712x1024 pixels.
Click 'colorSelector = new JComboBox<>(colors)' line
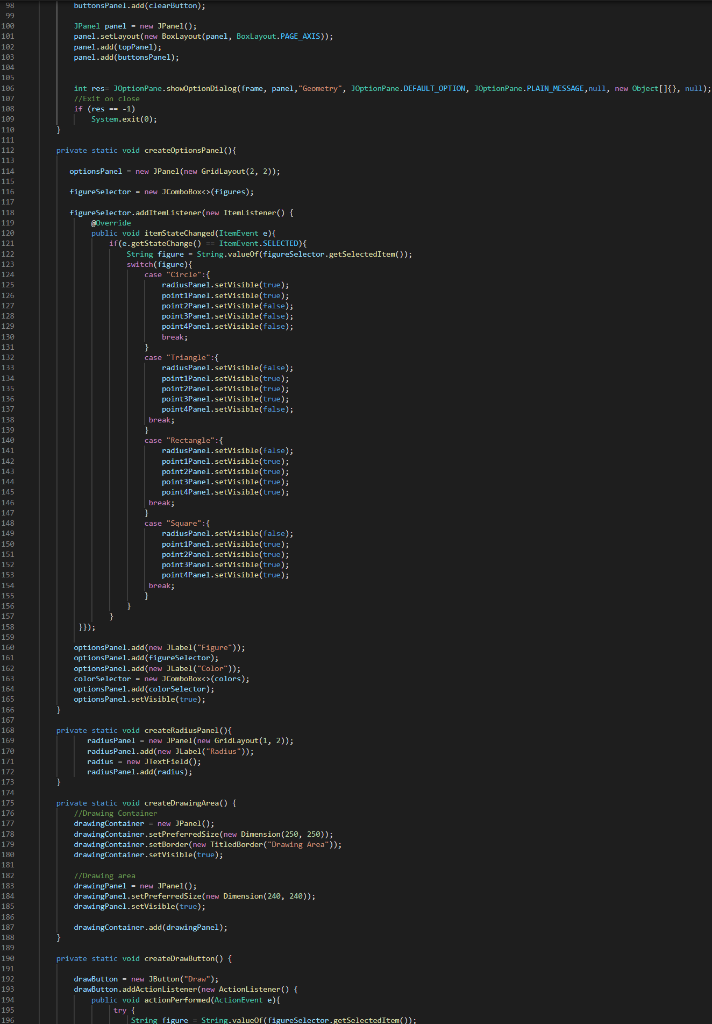pos(161,679)
